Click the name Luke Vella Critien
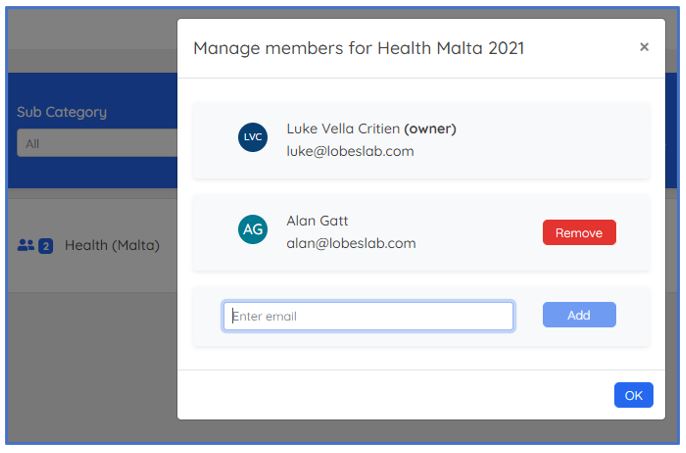Screen dimensions: 686x453 point(343,129)
